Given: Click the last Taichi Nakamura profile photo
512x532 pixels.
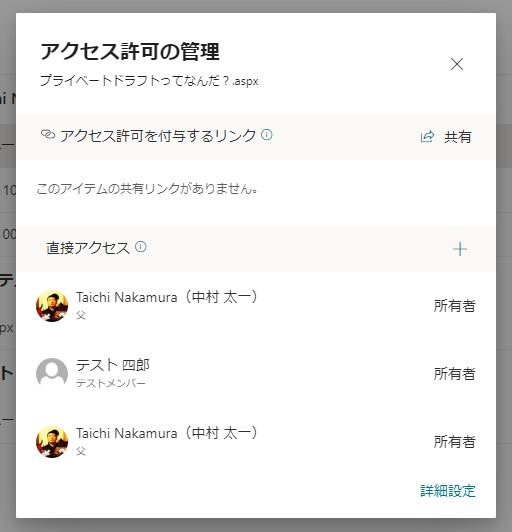Looking at the screenshot, I should tap(52, 442).
